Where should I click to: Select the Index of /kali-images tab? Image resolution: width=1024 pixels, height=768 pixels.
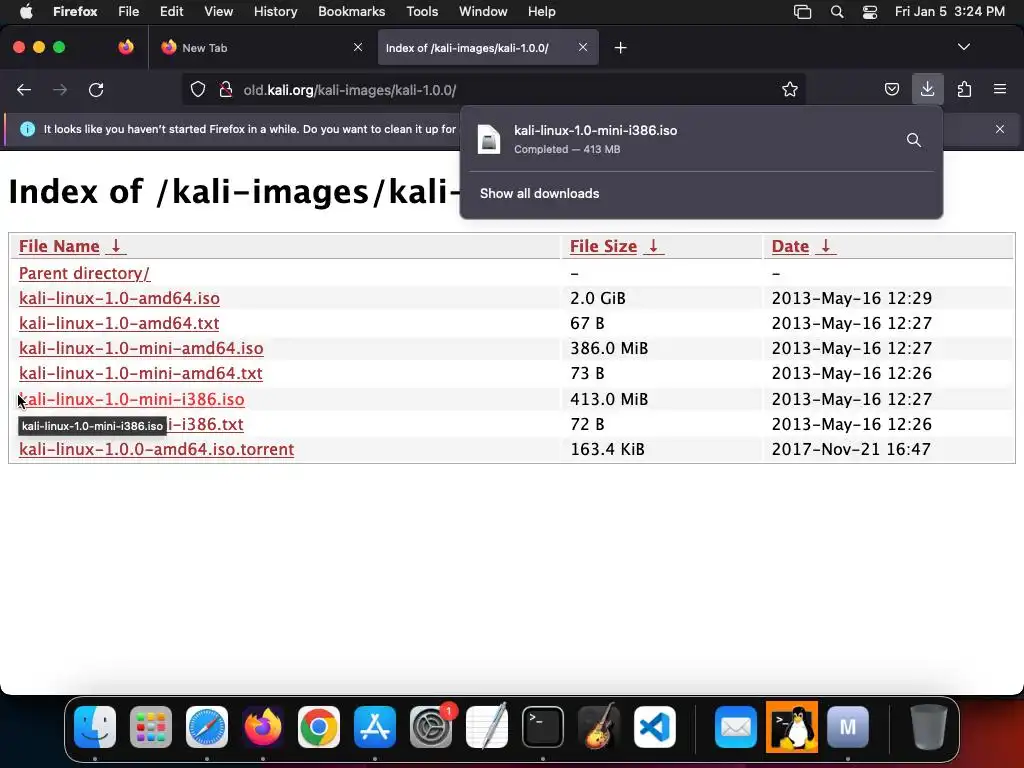pos(488,47)
